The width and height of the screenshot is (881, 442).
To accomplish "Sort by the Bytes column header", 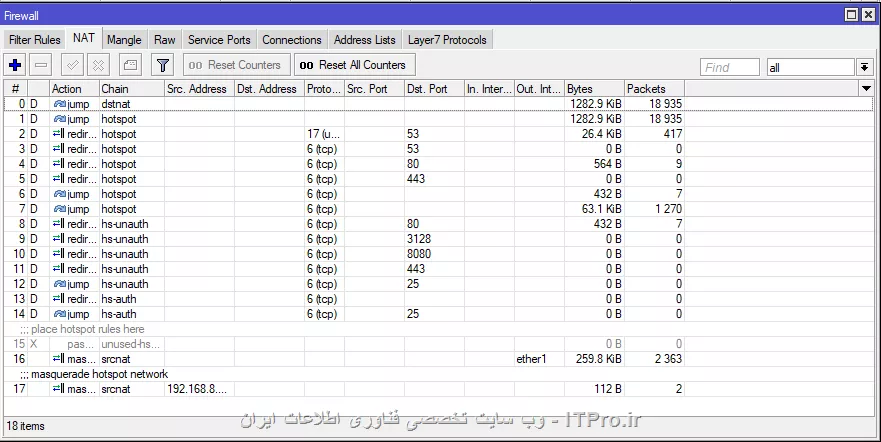I will point(594,89).
